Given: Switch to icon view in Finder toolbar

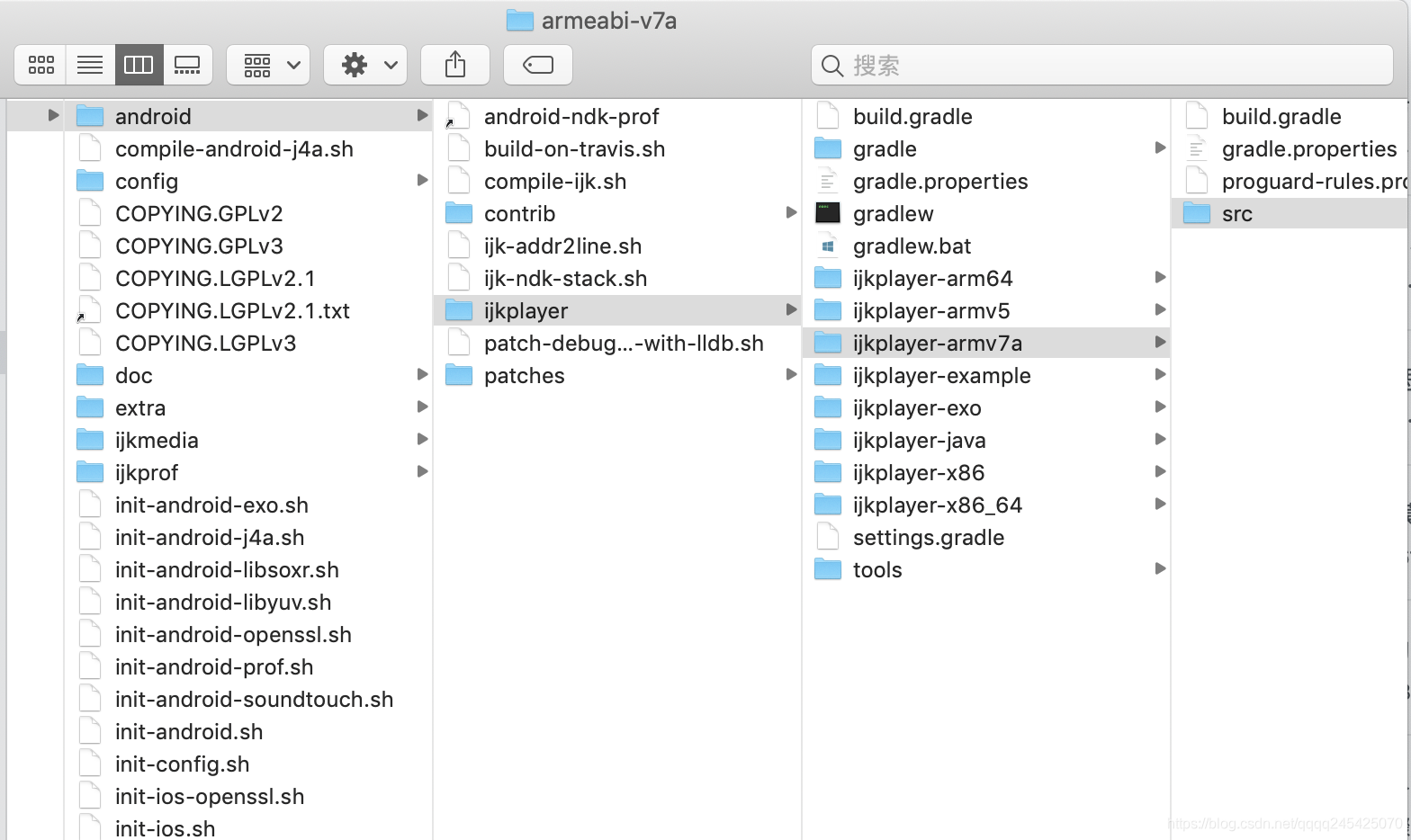Looking at the screenshot, I should click(x=40, y=65).
